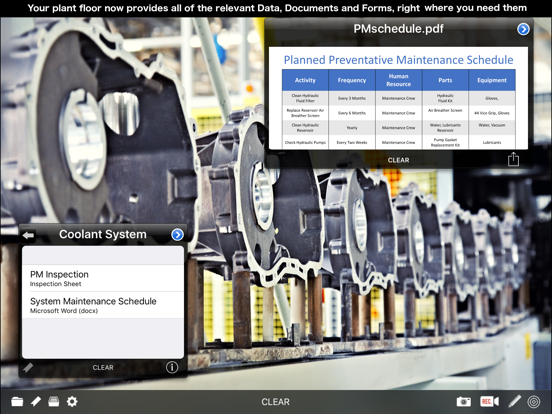Select Equipment column header in schedule
The height and width of the screenshot is (414, 552).
tap(492, 80)
